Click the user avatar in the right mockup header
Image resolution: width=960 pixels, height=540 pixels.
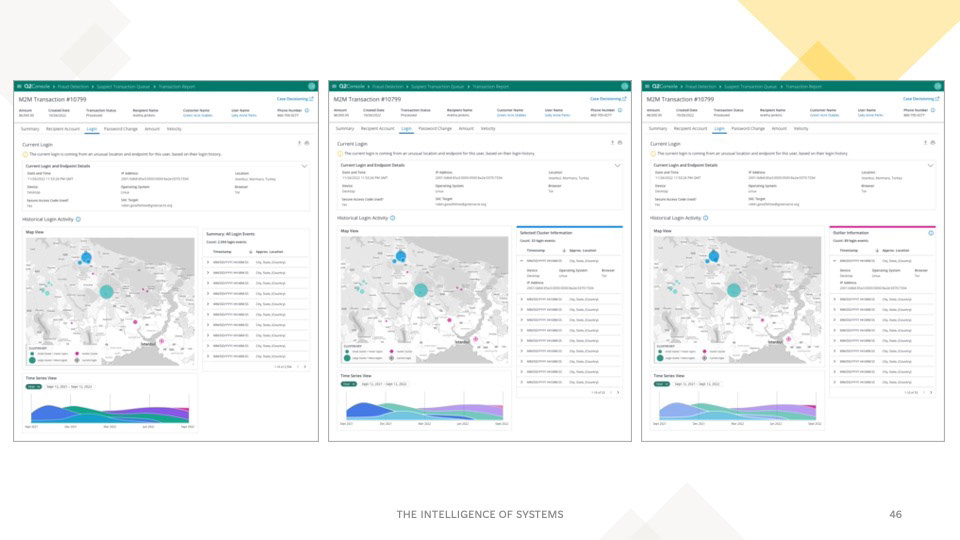coord(937,86)
